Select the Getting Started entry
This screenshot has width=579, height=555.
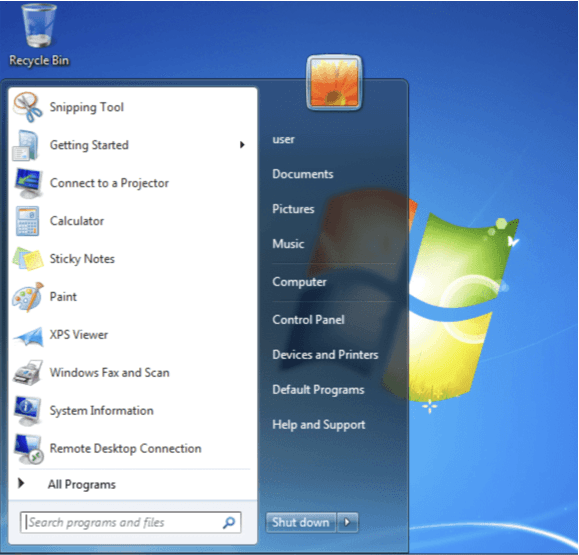click(x=89, y=145)
